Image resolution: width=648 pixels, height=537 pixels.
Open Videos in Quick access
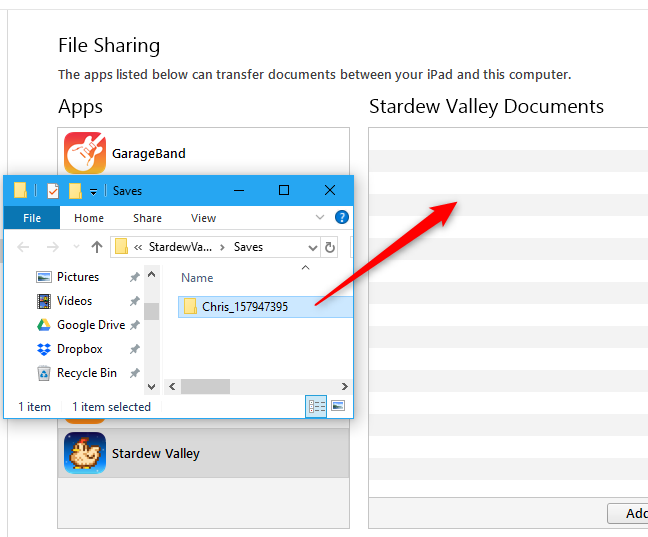(74, 301)
